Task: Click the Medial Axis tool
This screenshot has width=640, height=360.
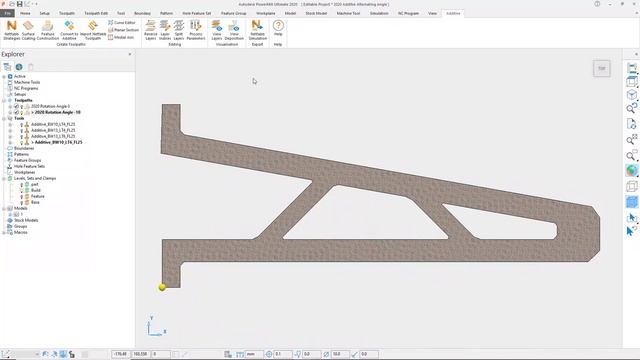Action: click(x=121, y=37)
